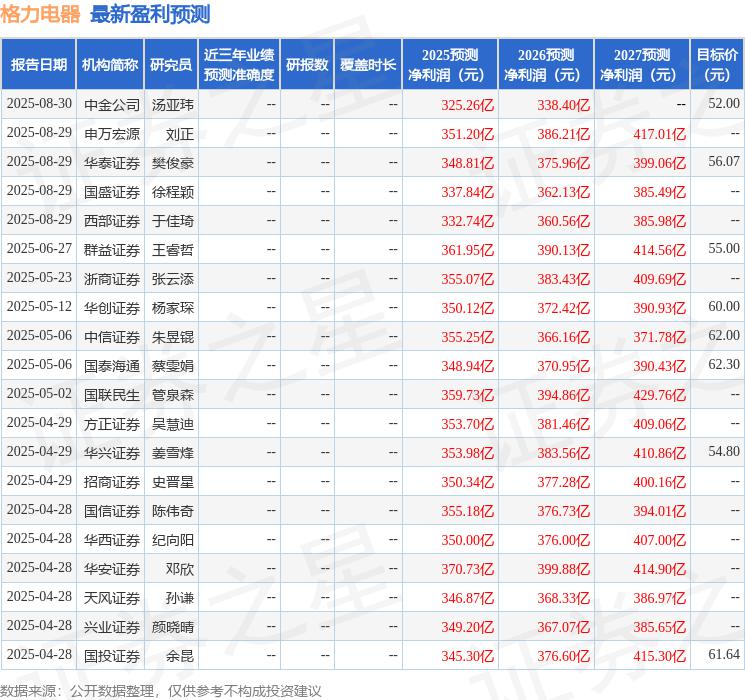
Task: Click the 415.30亿 forecast value
Action: (x=659, y=656)
